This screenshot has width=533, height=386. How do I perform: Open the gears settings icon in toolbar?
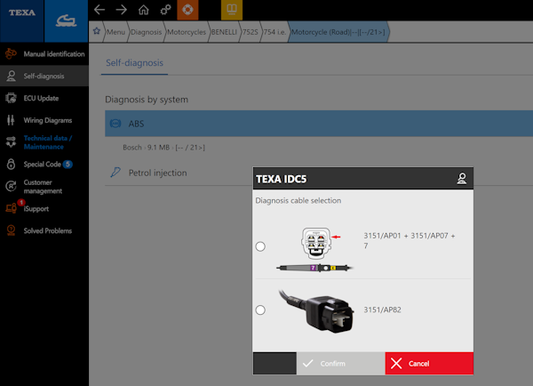click(x=166, y=10)
